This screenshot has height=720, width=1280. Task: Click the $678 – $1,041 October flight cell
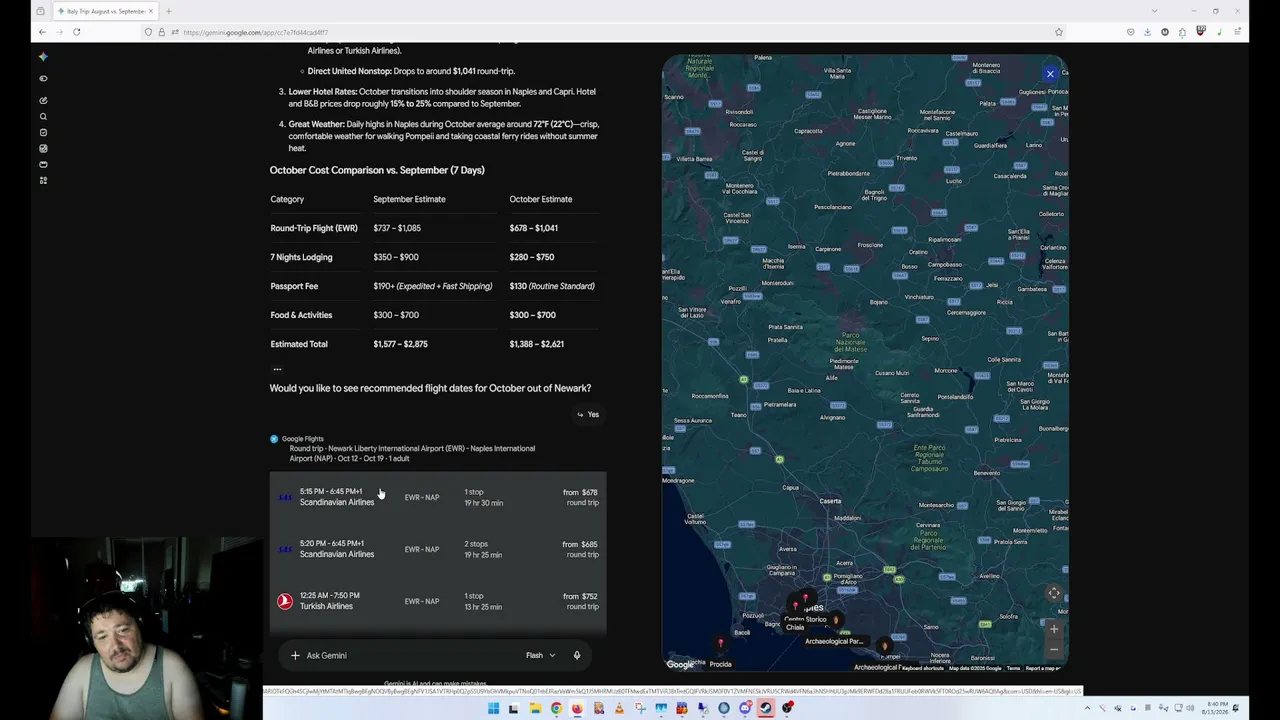pos(534,228)
